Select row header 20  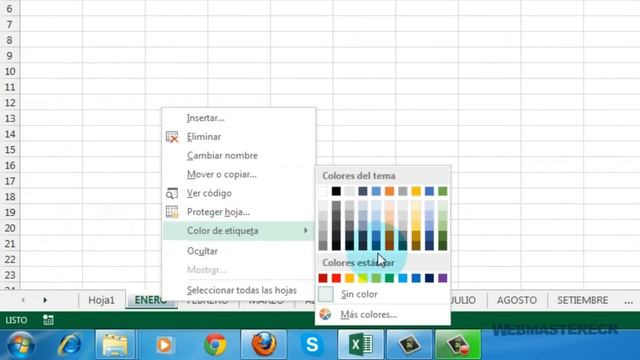click(10, 228)
